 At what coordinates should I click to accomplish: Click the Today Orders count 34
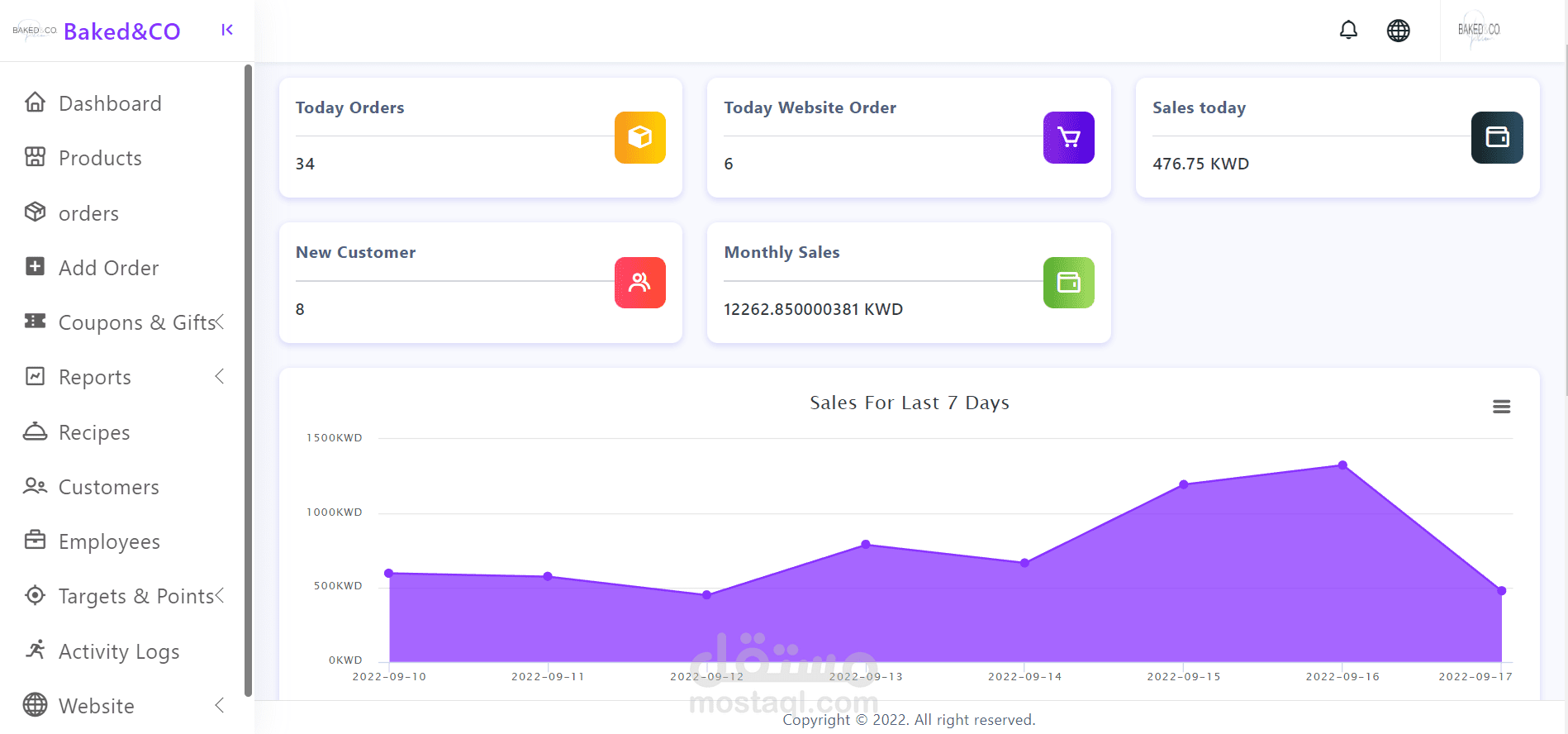(x=305, y=164)
